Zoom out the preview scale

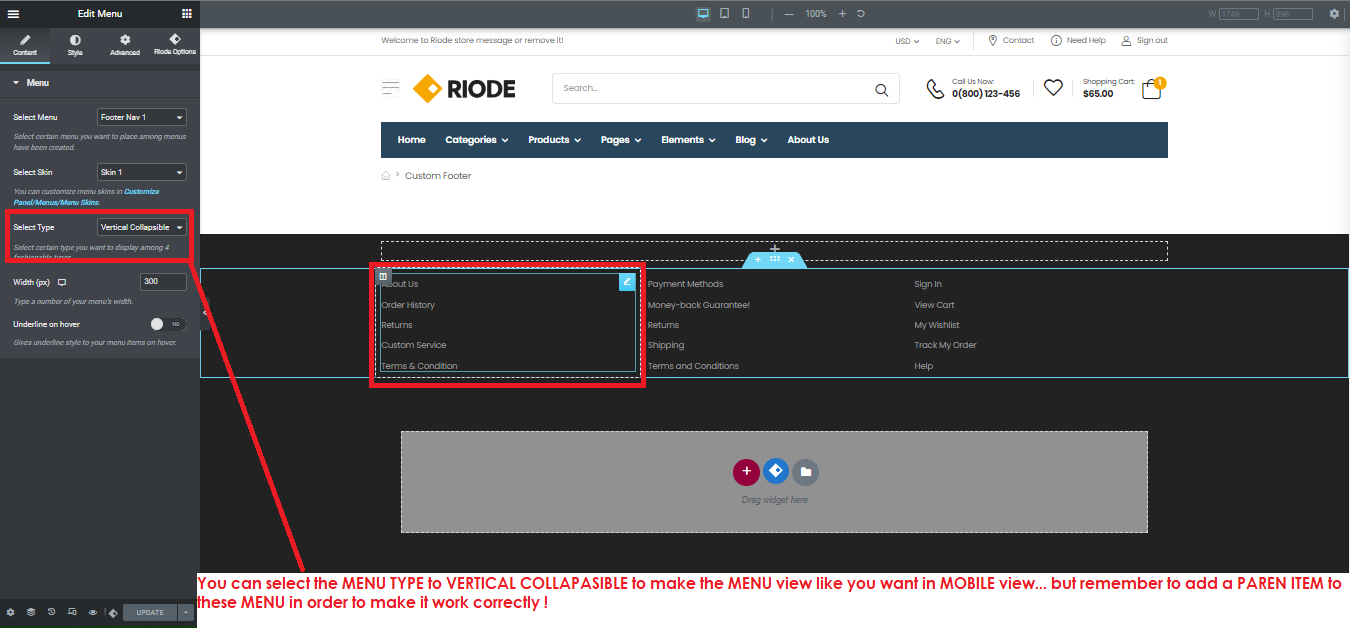tap(789, 14)
